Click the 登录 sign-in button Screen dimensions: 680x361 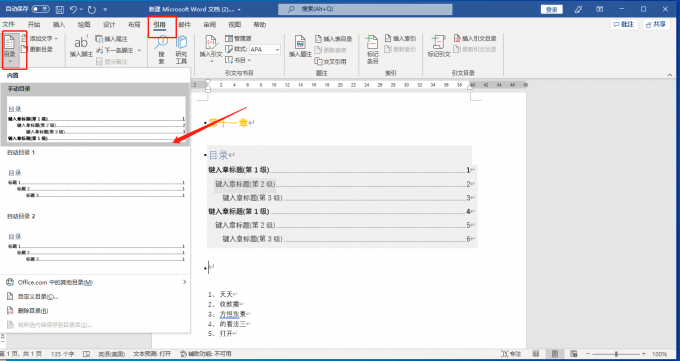[x=552, y=10]
